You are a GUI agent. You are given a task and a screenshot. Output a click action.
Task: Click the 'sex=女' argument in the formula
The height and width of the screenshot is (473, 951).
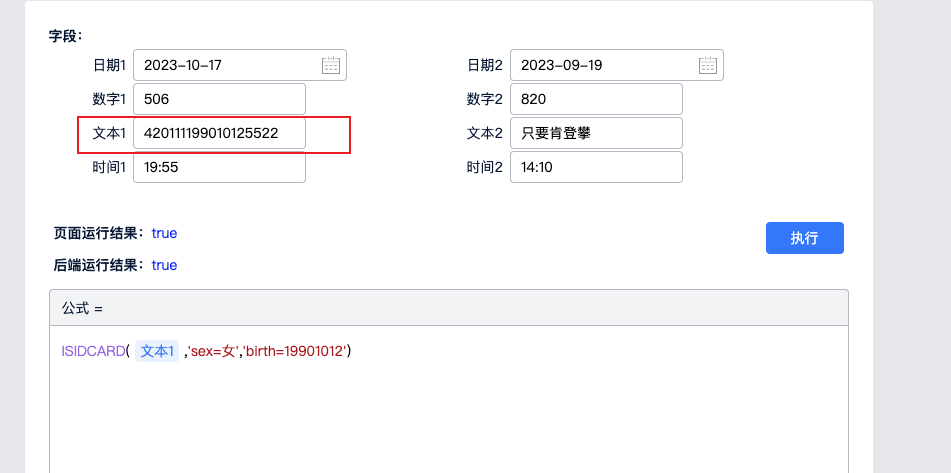[213, 351]
